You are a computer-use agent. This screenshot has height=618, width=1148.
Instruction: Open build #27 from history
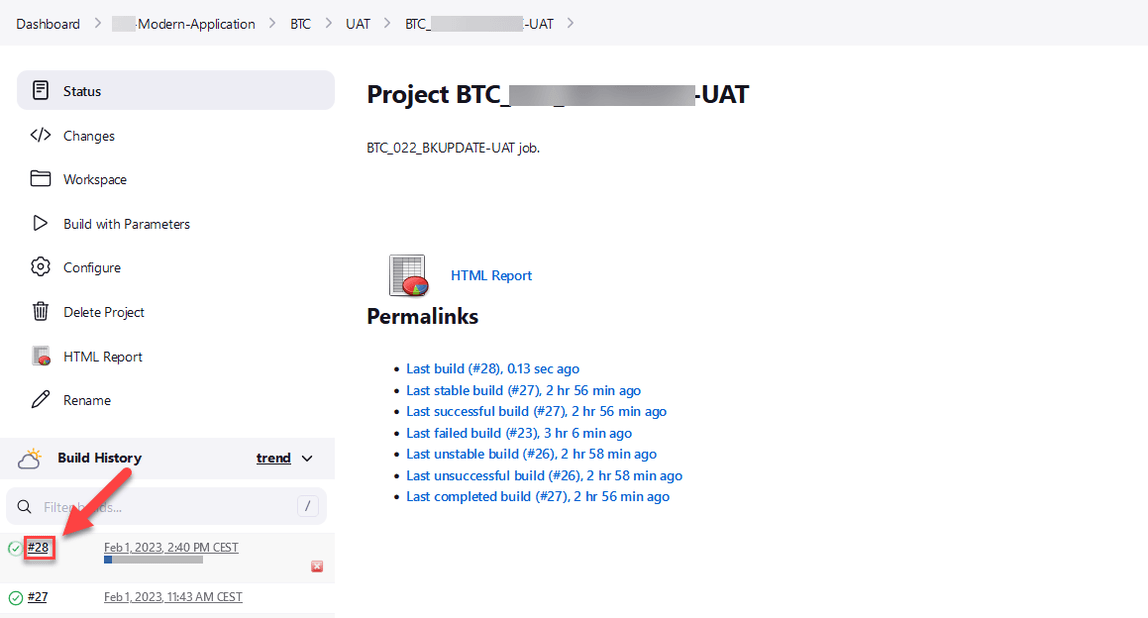(x=38, y=597)
